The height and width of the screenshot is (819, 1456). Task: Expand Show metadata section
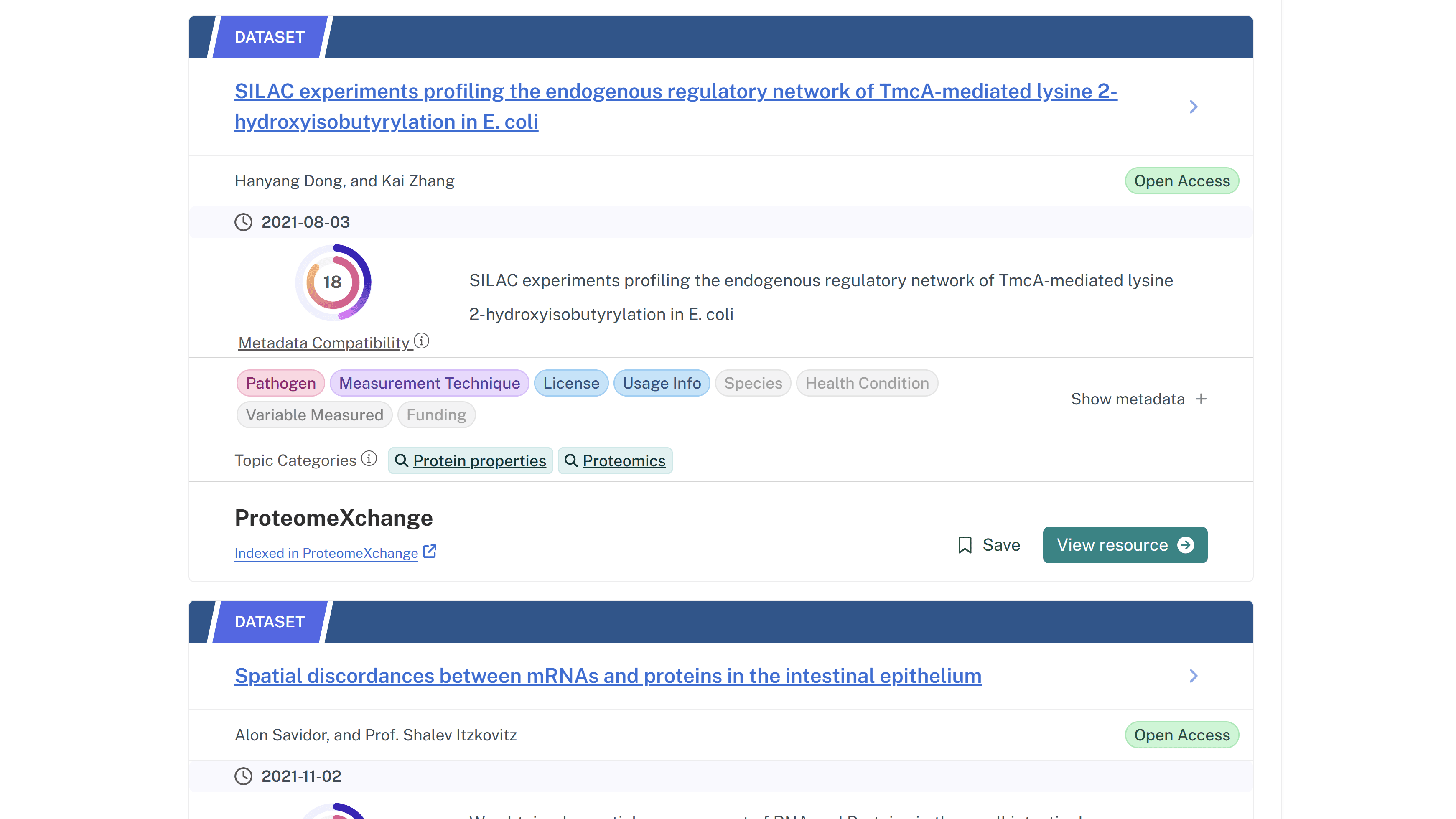(1139, 399)
